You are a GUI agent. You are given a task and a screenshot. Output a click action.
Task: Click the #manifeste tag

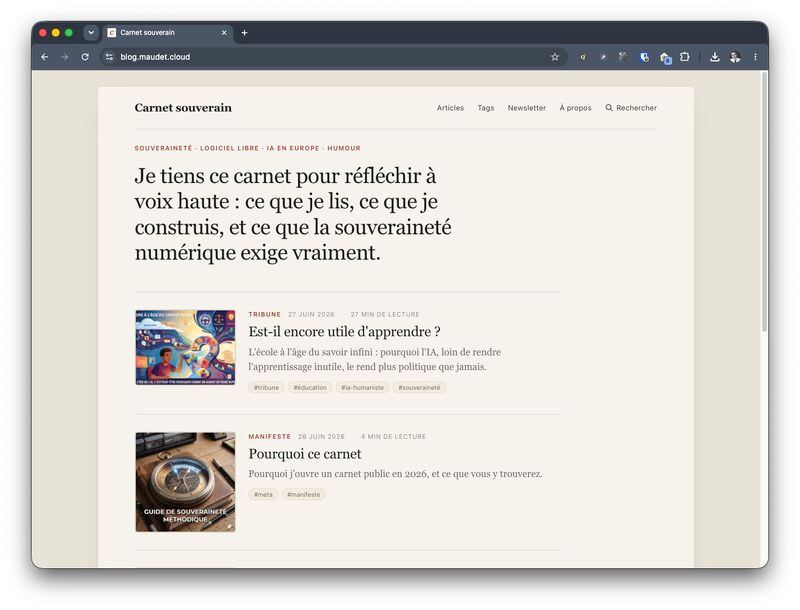pos(304,494)
